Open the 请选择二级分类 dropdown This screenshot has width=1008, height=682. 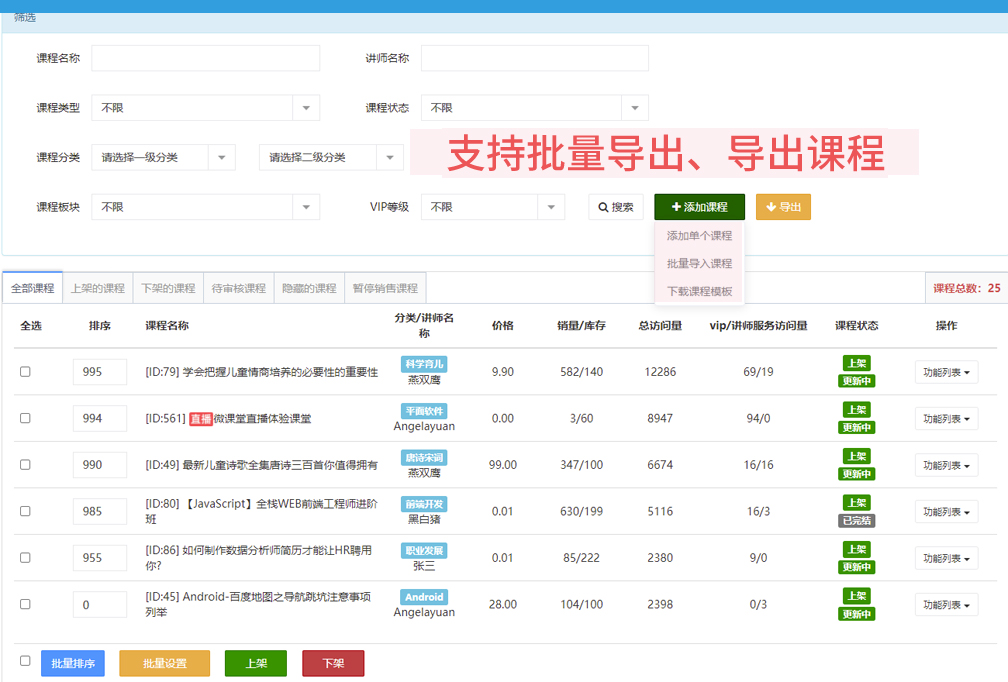click(x=331, y=157)
